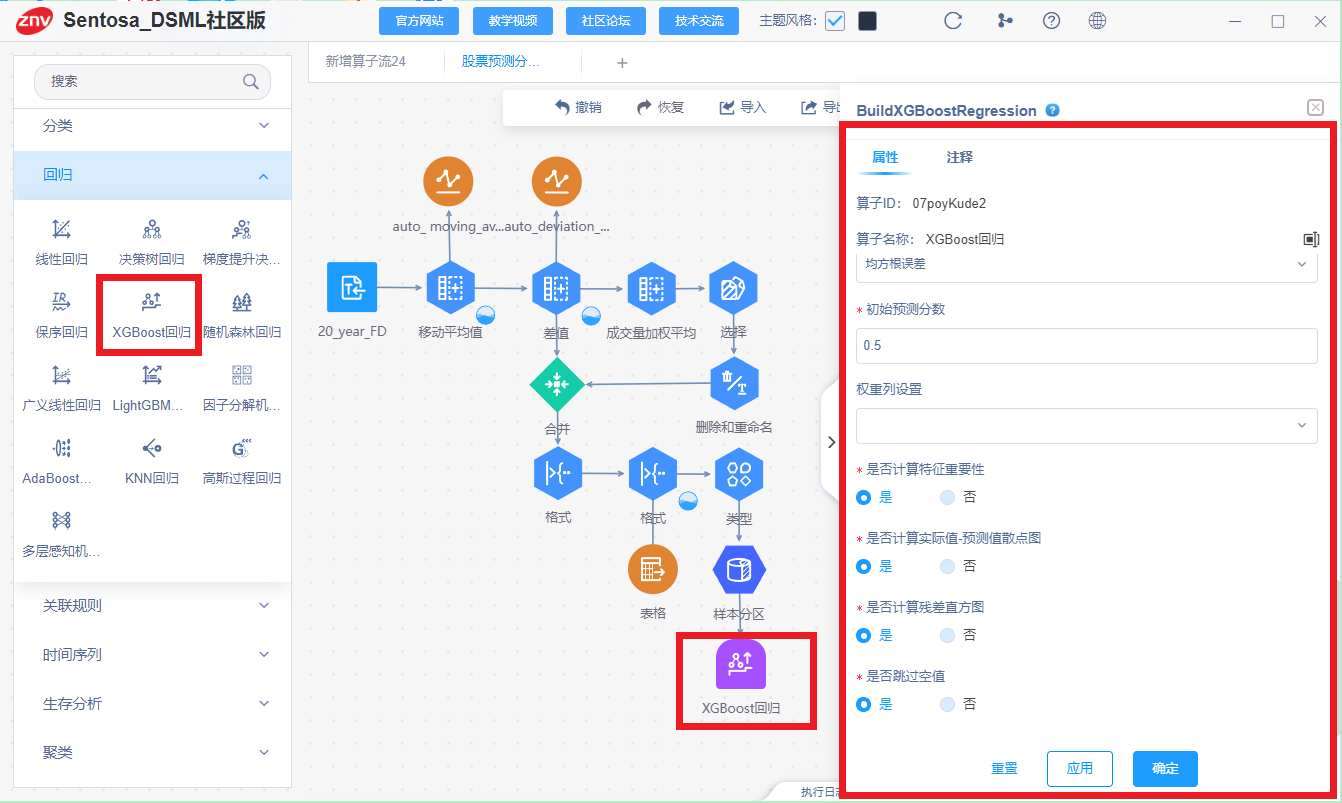Viewport: 1342px width, 803px height.
Task: Expand the 生存分析 category
Action: [152, 704]
